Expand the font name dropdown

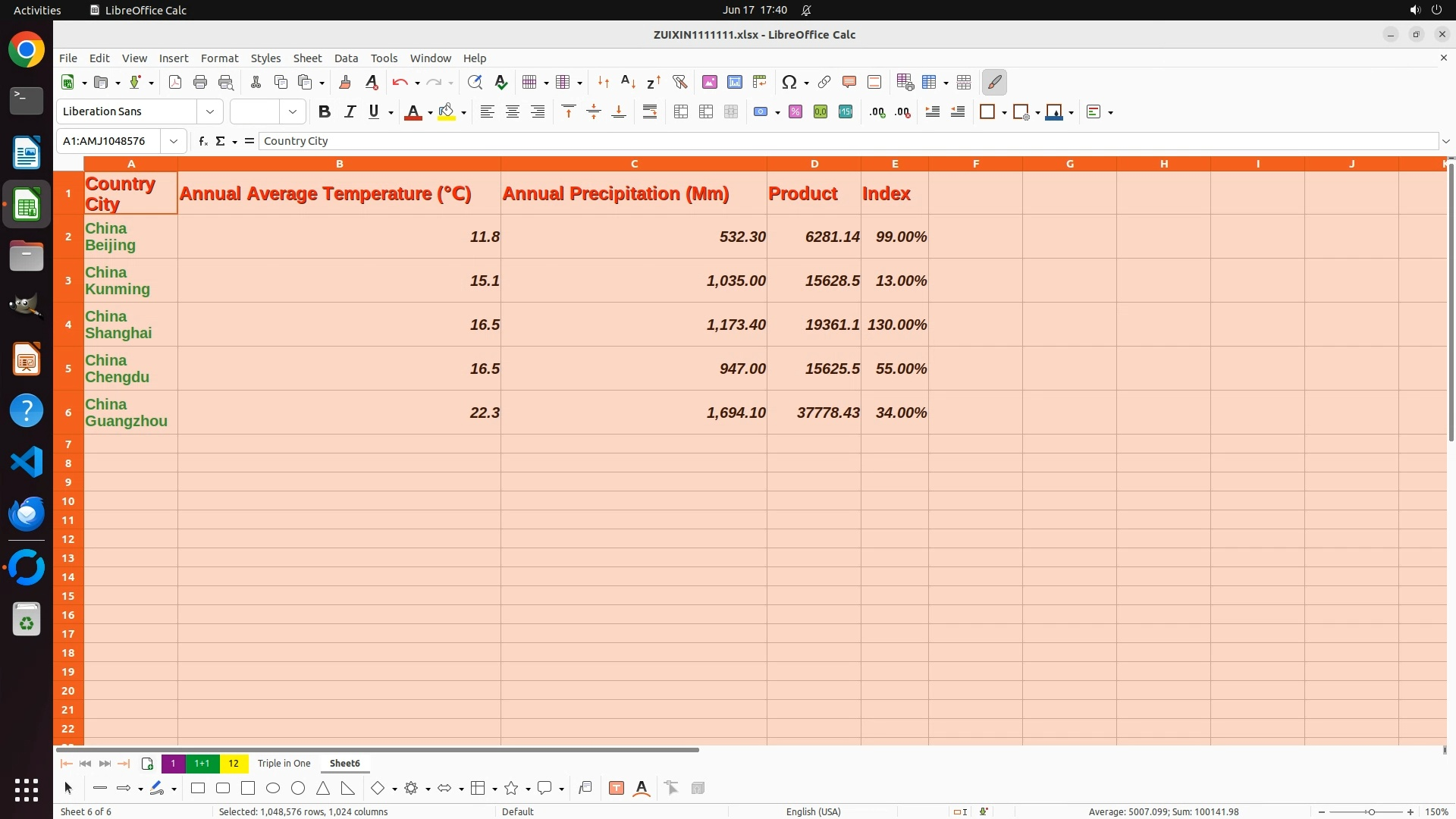[210, 111]
